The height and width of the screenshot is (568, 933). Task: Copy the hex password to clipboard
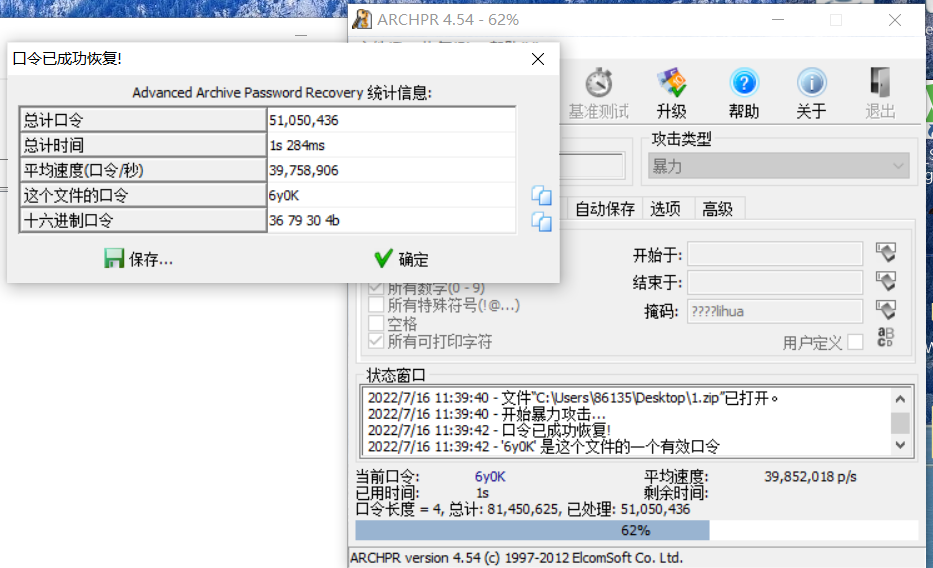[541, 221]
